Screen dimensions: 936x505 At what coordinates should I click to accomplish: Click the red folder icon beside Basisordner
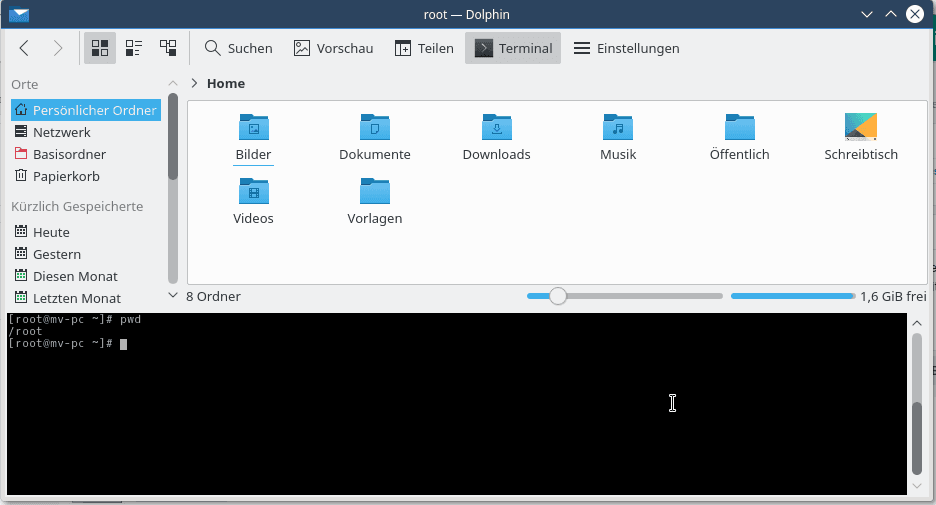pos(21,153)
